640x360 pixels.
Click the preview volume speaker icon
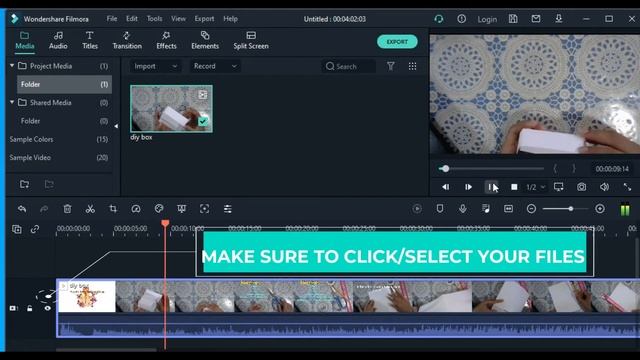pyautogui.click(x=604, y=187)
